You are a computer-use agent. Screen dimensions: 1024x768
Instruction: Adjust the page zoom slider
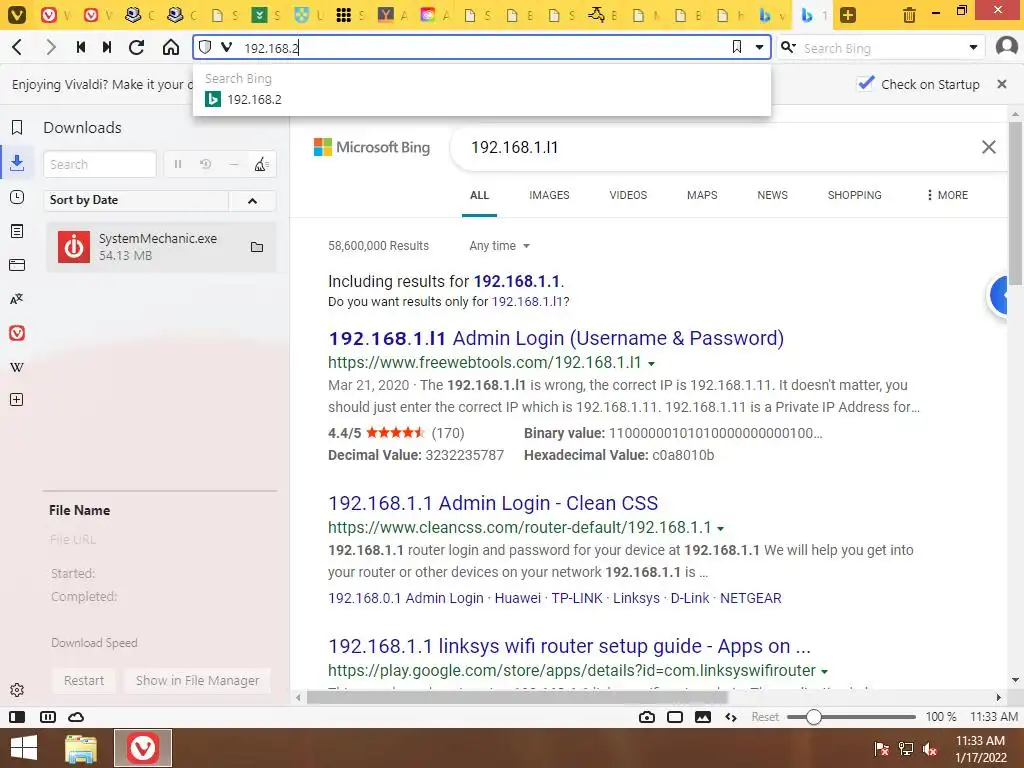click(x=813, y=717)
